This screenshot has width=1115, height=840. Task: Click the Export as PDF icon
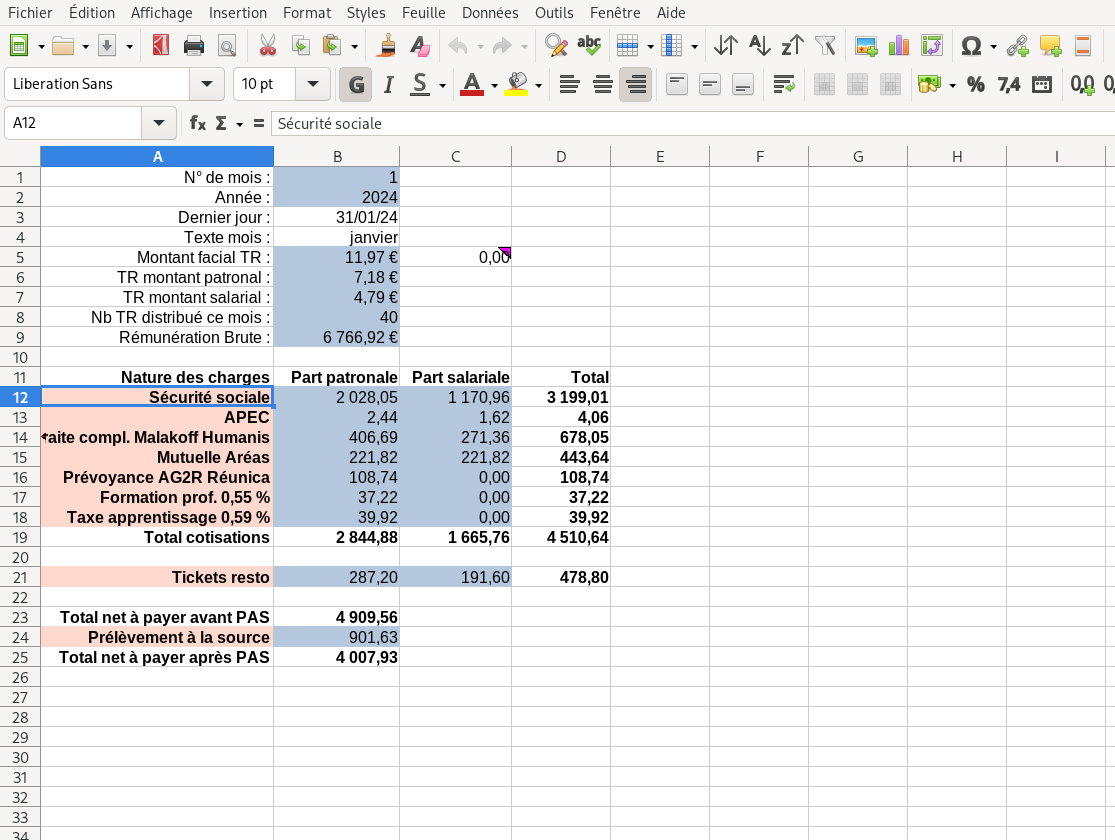[x=160, y=46]
